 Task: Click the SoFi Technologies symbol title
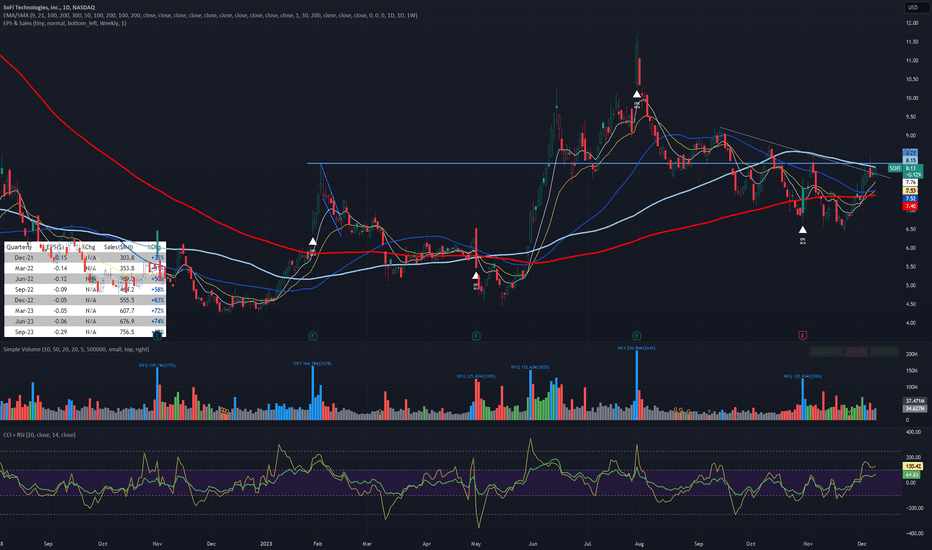[49, 7]
